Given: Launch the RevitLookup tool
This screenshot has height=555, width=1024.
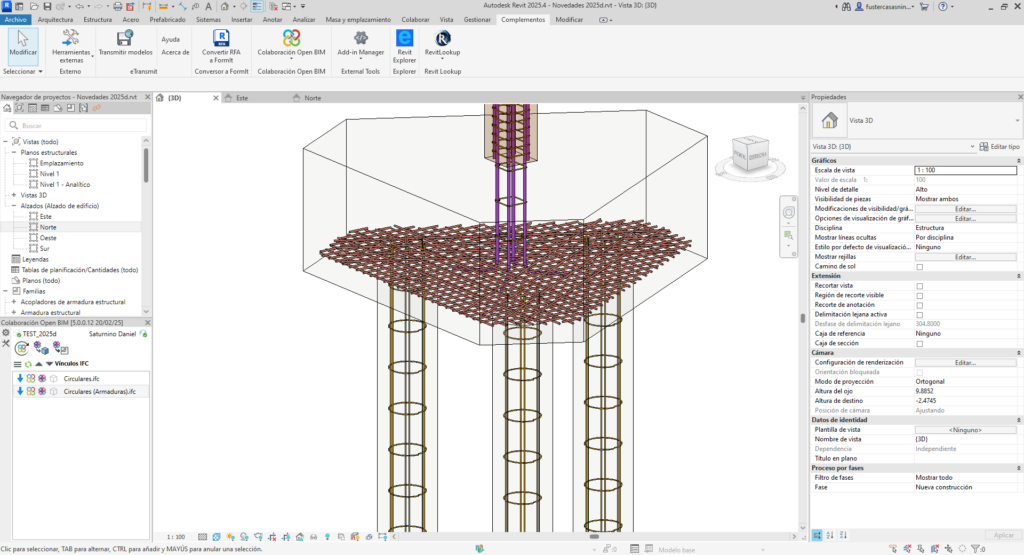Looking at the screenshot, I should [x=442, y=38].
